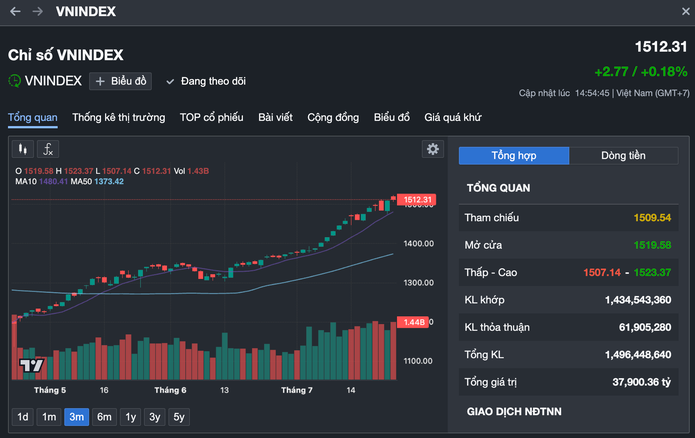Click the GIAO DỊCH NĐTNN heading

click(514, 412)
